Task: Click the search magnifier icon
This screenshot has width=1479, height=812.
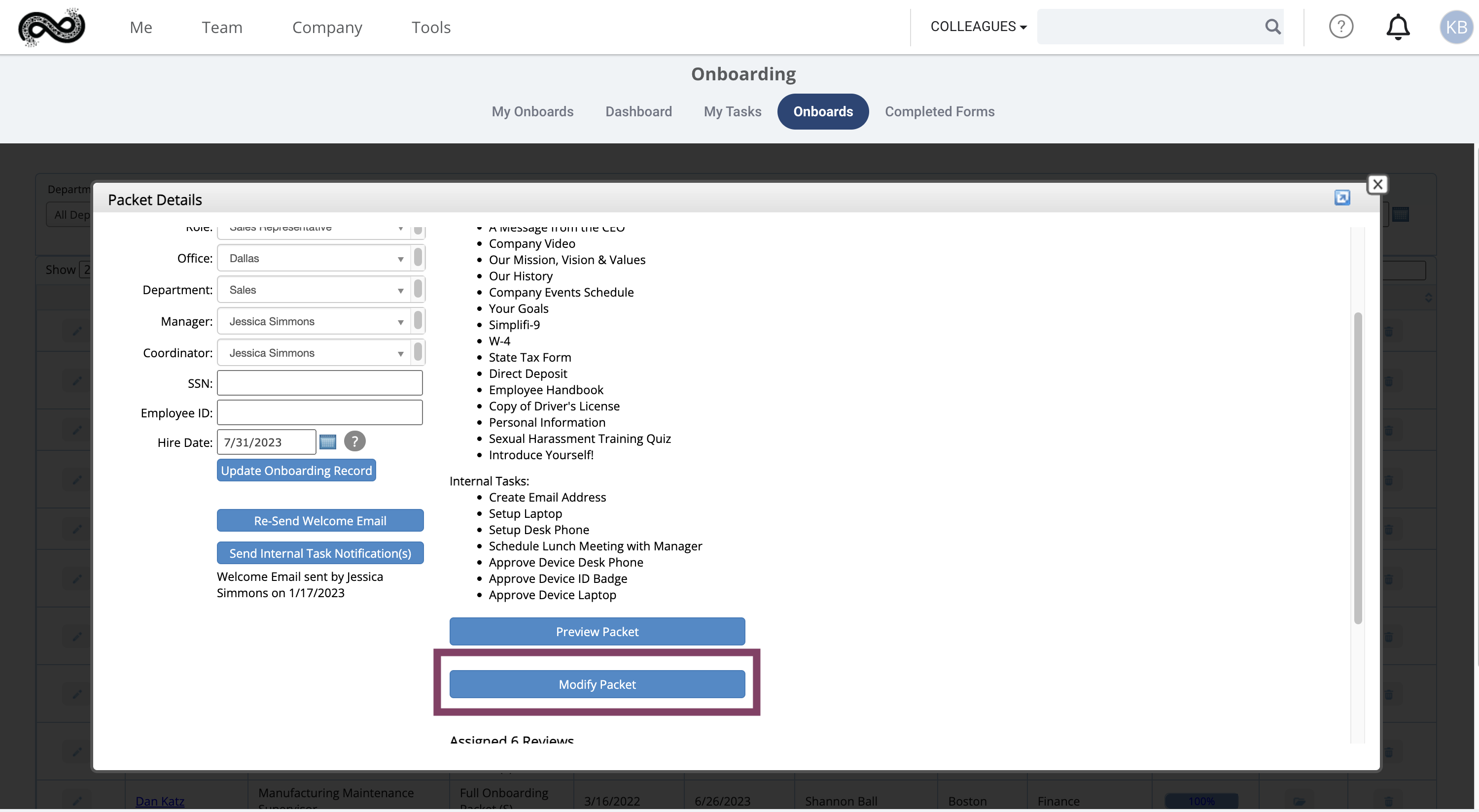Action: [x=1272, y=27]
